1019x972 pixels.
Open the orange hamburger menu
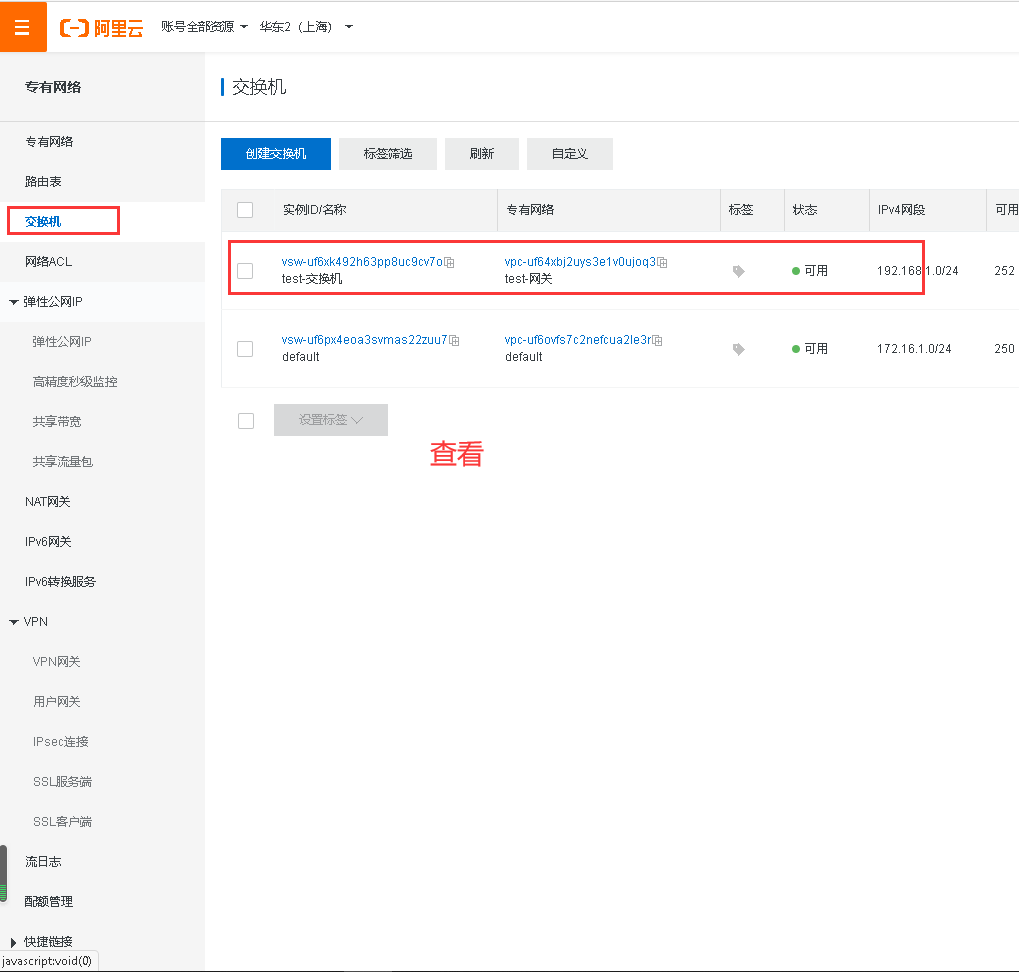point(23,27)
